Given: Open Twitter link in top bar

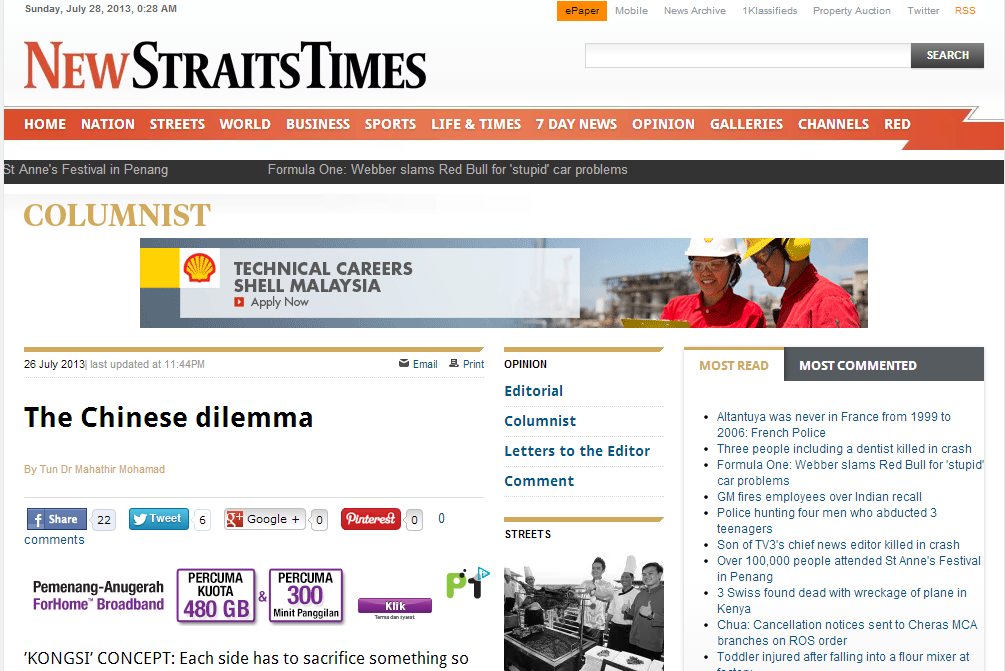Looking at the screenshot, I should [x=923, y=11].
